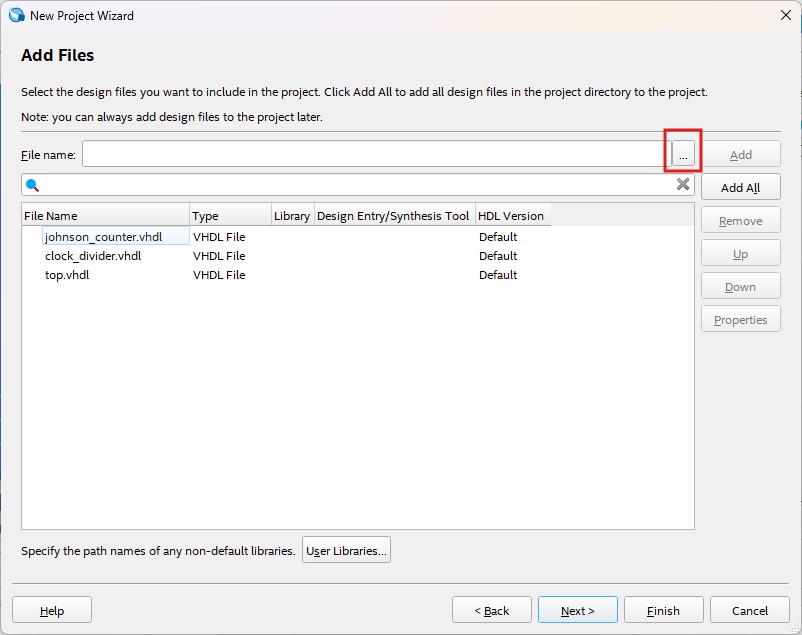
Task: Click Add All to include all files
Action: click(x=741, y=187)
